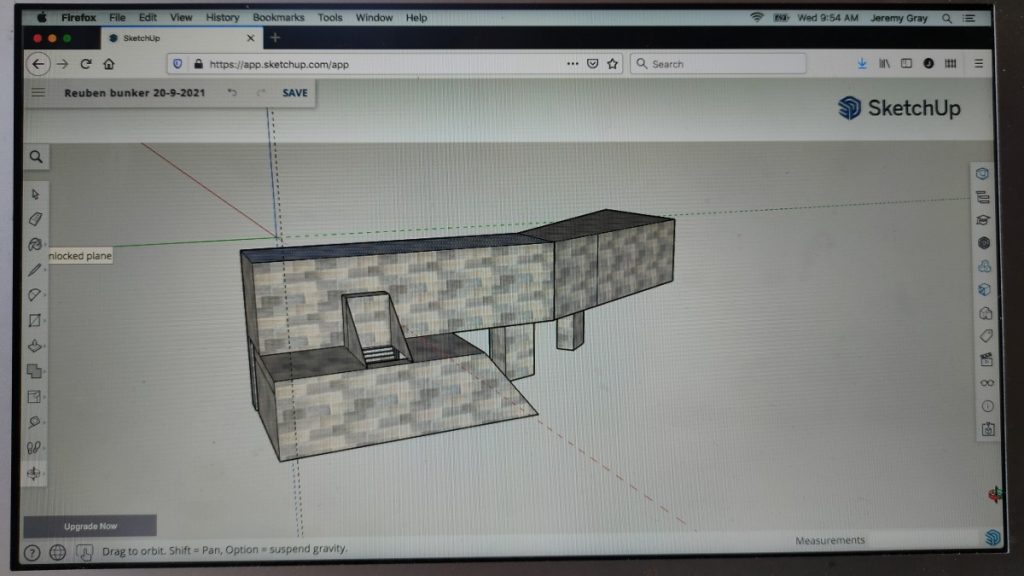
Task: Open the Styles panel
Action: 985,313
